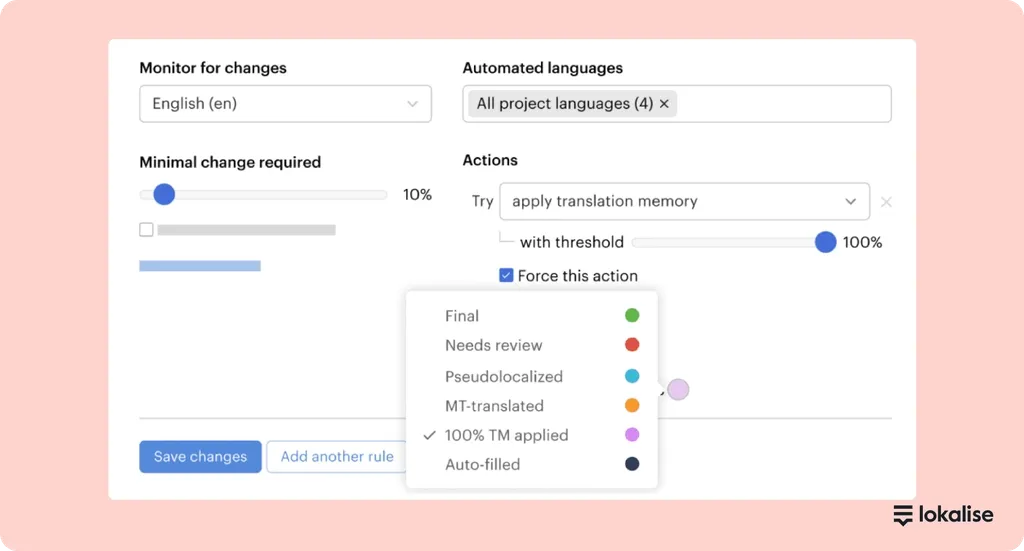1024x551 pixels.
Task: Remove the All project languages tag
Action: [x=664, y=104]
